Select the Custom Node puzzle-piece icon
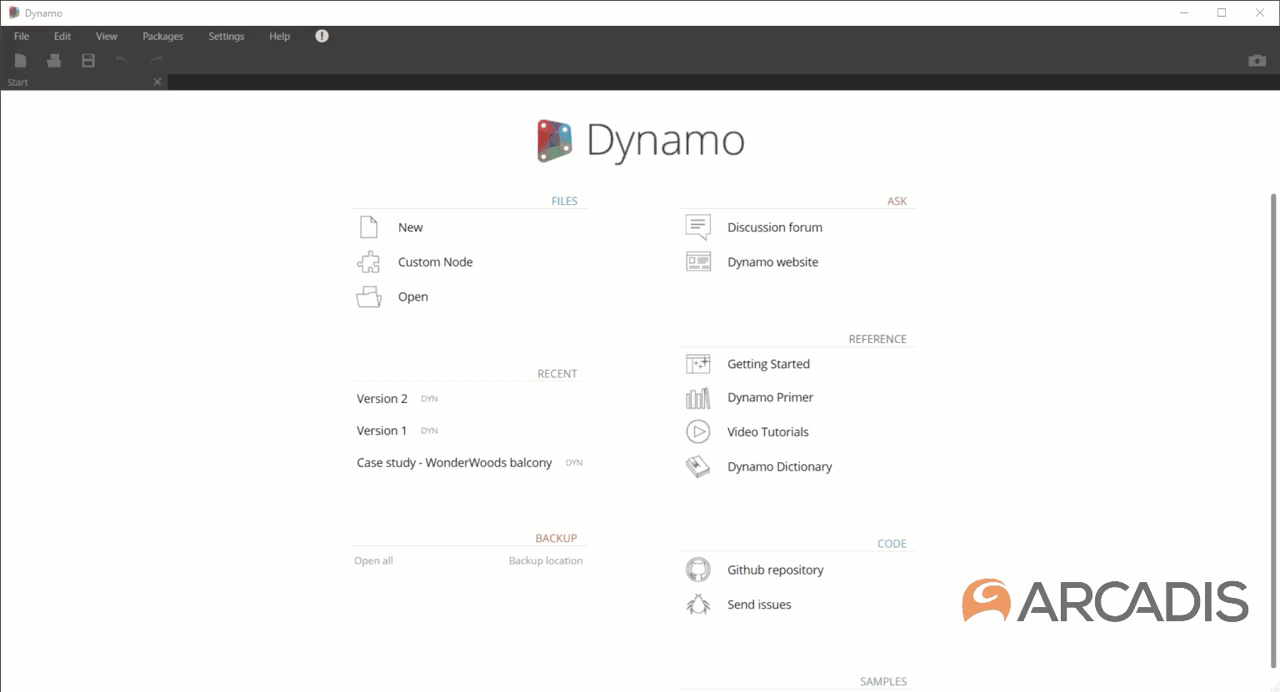 (x=368, y=261)
